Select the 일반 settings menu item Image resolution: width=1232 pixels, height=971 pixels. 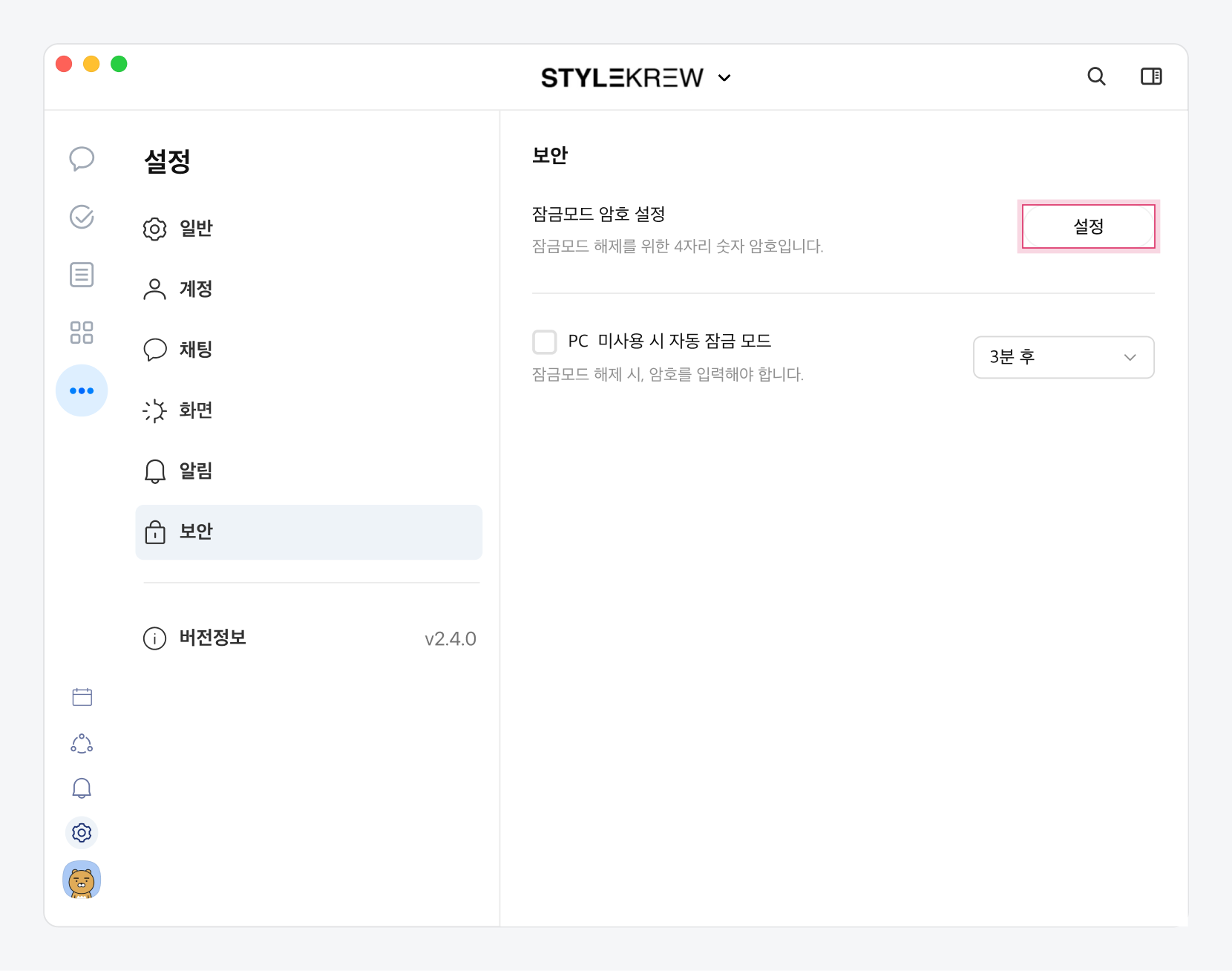point(196,229)
